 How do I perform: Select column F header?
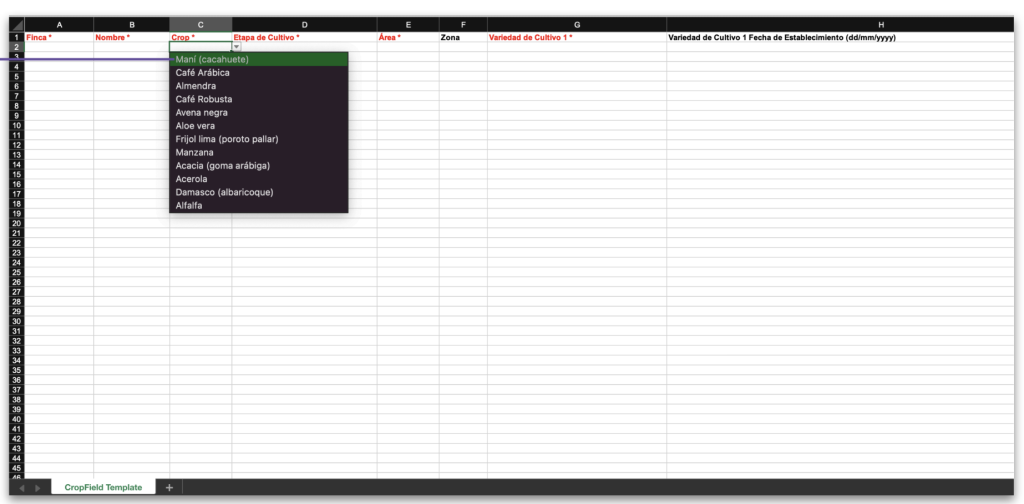point(463,25)
